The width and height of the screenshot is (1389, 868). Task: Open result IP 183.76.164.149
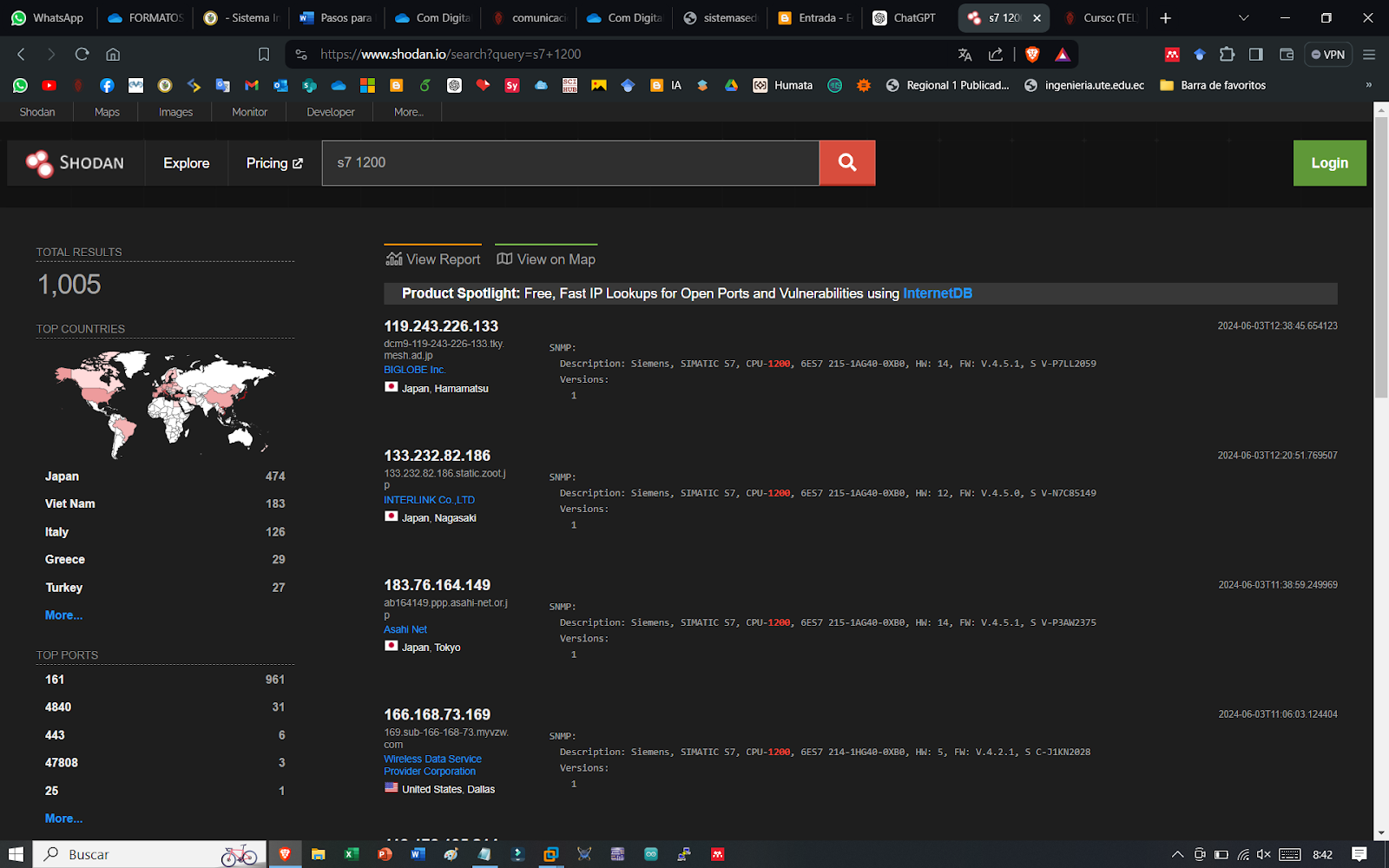437,585
